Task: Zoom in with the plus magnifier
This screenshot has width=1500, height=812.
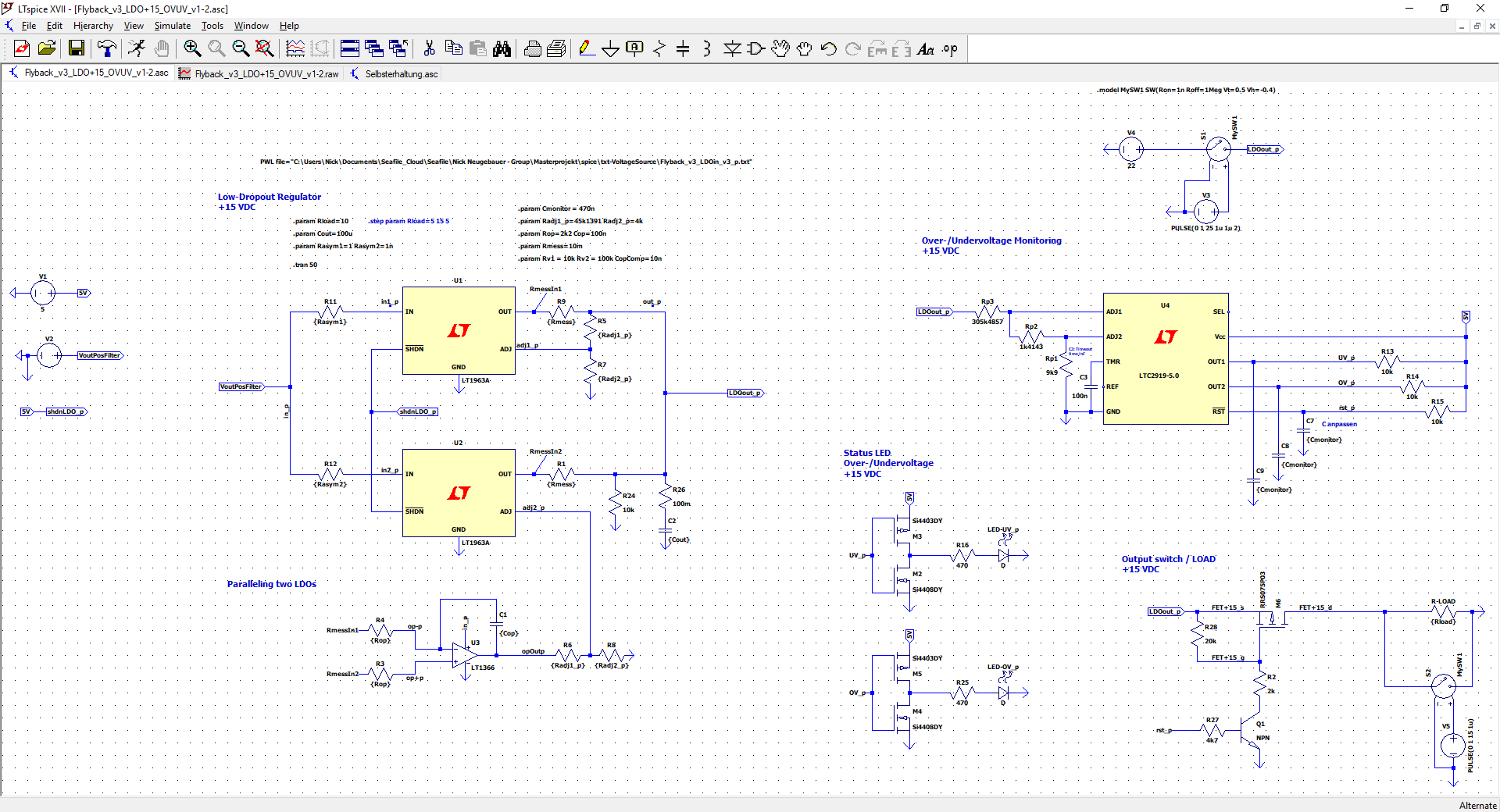Action: (192, 48)
